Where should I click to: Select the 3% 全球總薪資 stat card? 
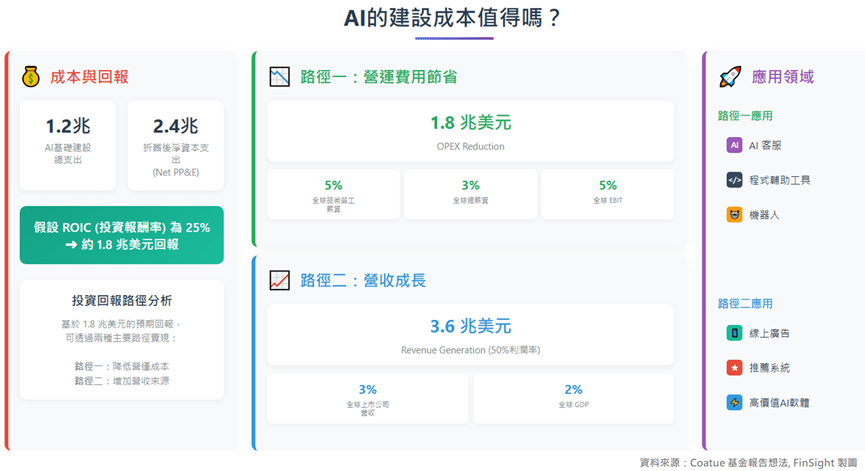[x=470, y=193]
